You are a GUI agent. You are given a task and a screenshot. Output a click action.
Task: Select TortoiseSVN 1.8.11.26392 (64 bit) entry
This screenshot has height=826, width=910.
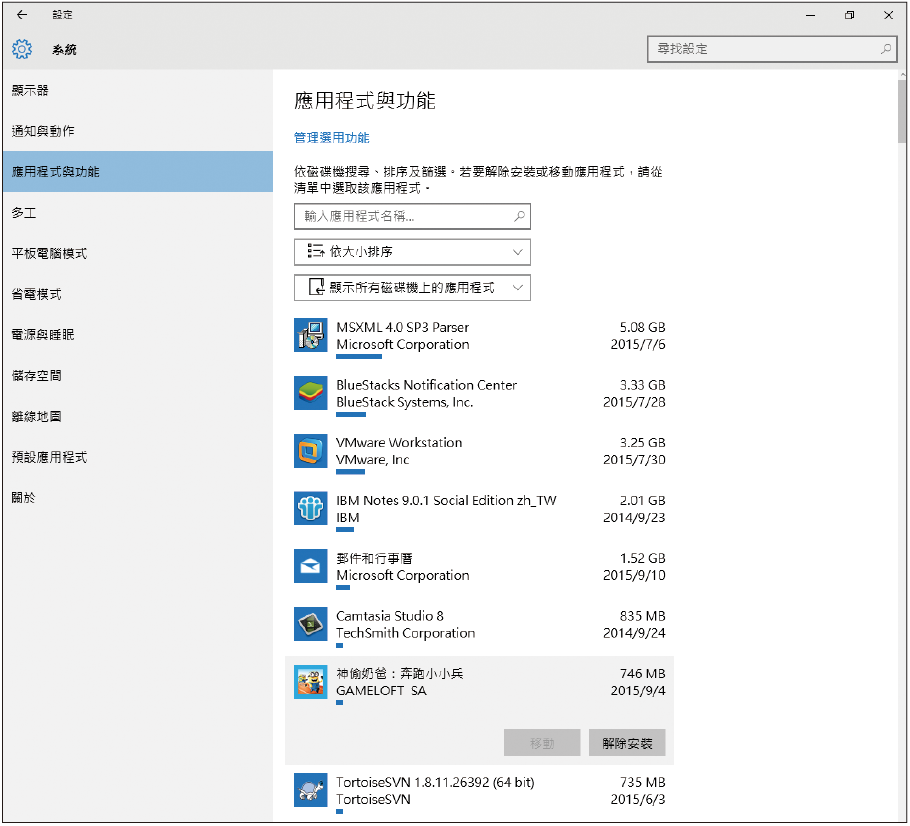pos(479,792)
